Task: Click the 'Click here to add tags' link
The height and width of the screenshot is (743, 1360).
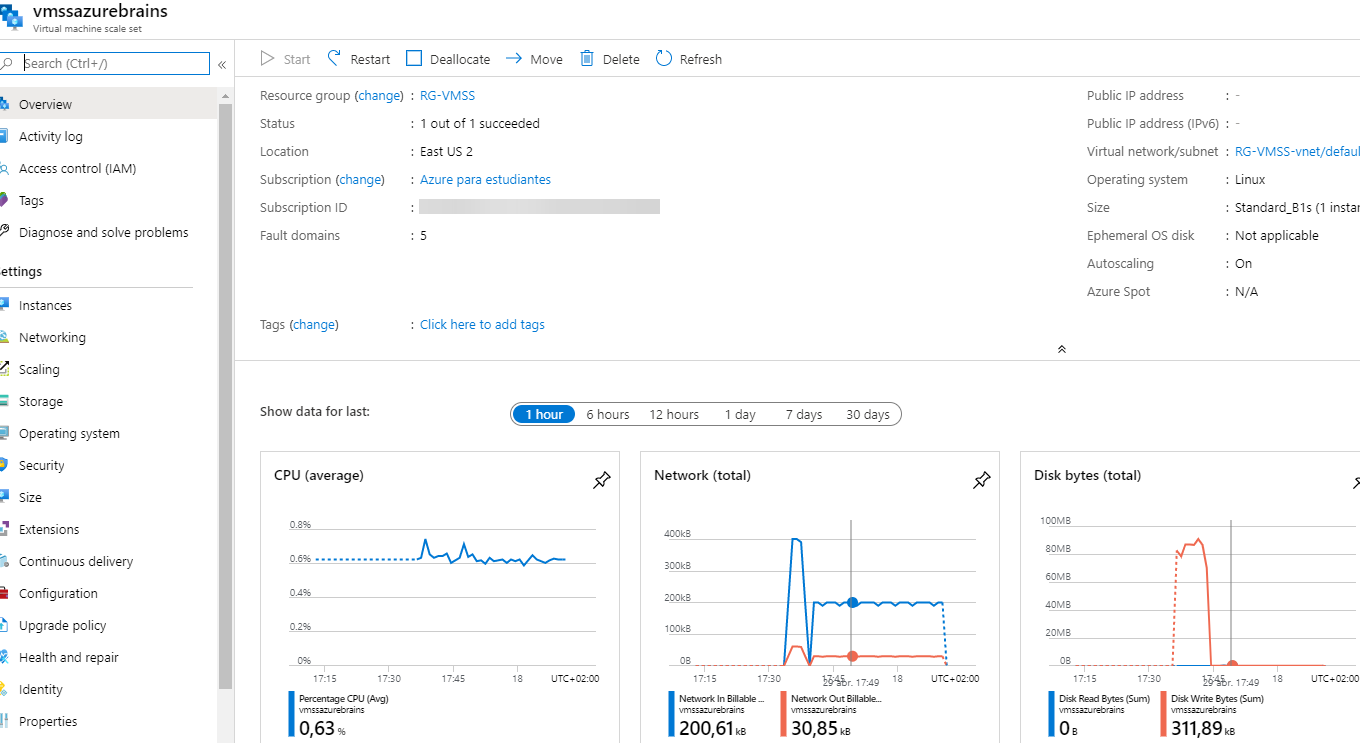Action: point(482,325)
